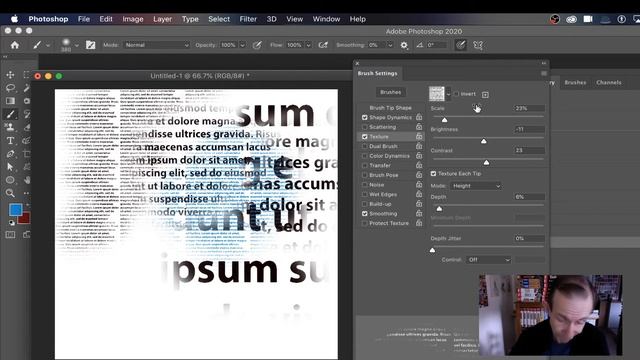Viewport: 640px width, 360px height.
Task: Open the brush preset picker arrow
Action: tap(76, 45)
